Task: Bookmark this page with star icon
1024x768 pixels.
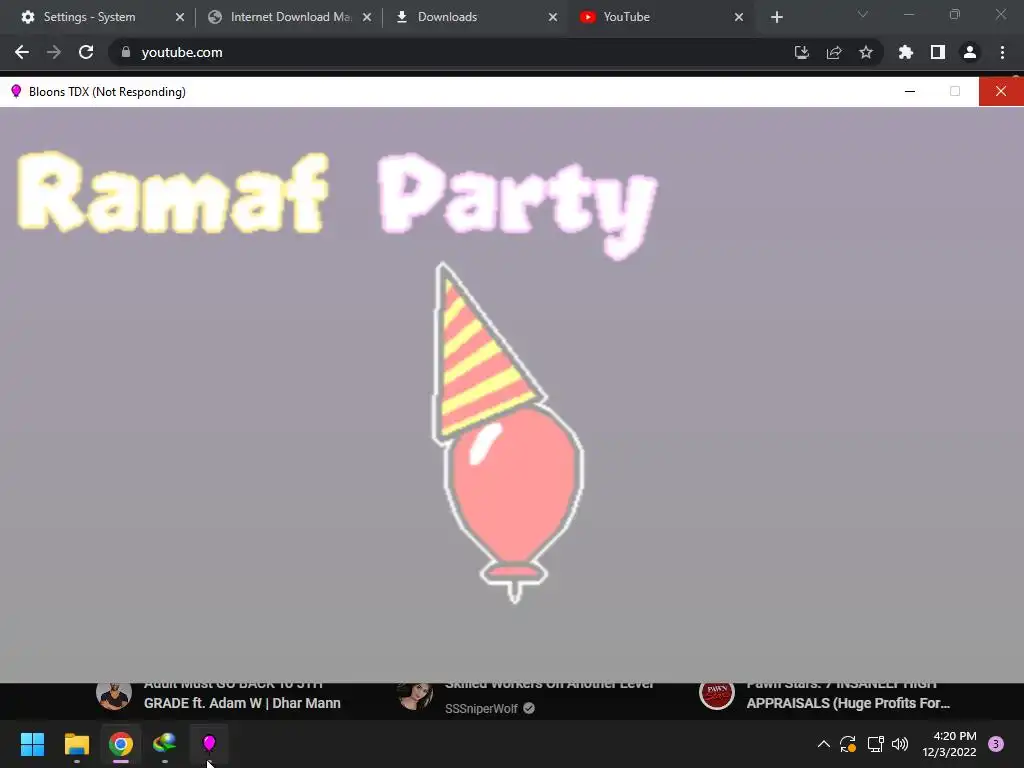Action: 866,52
